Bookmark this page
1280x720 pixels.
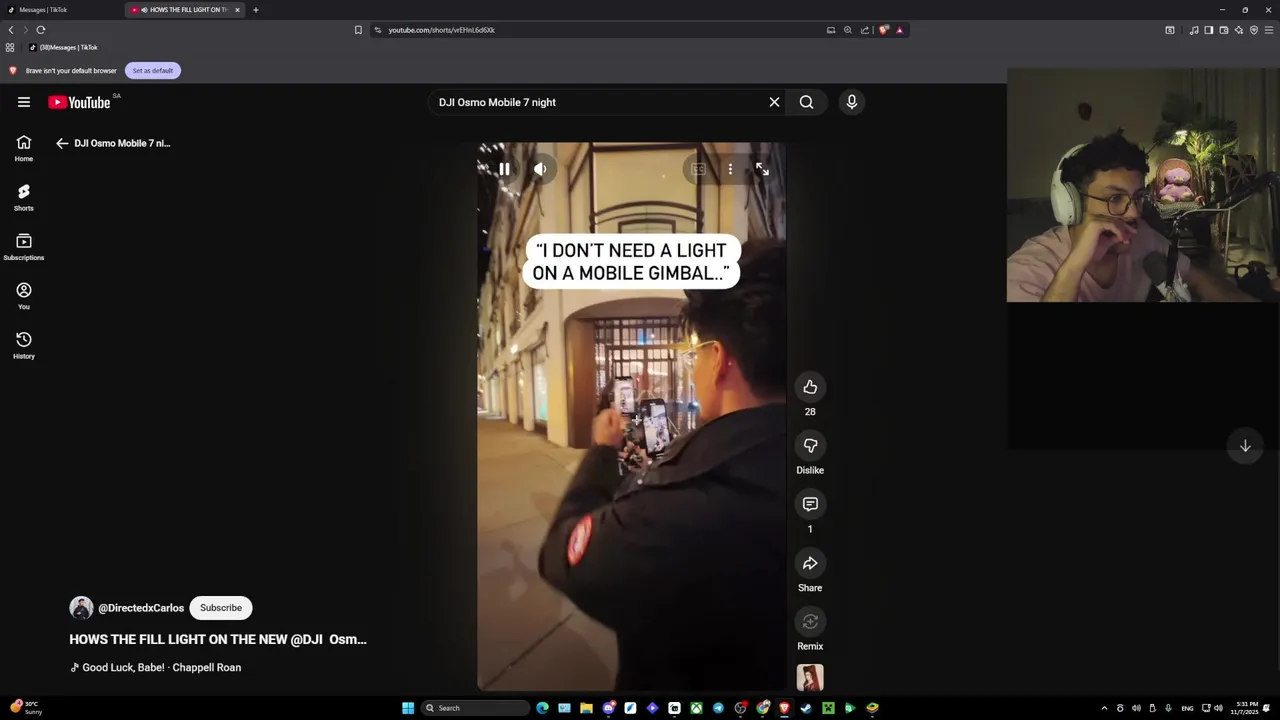(x=358, y=30)
